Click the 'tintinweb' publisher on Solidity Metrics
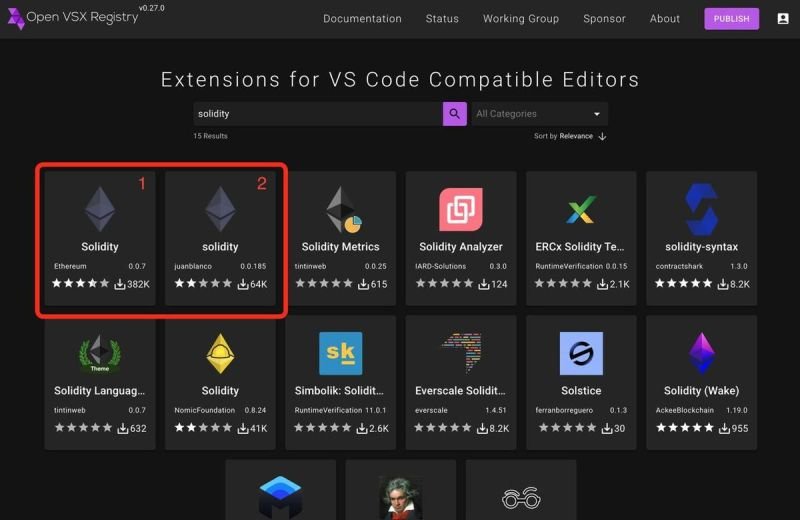800x520 pixels. tap(310, 266)
